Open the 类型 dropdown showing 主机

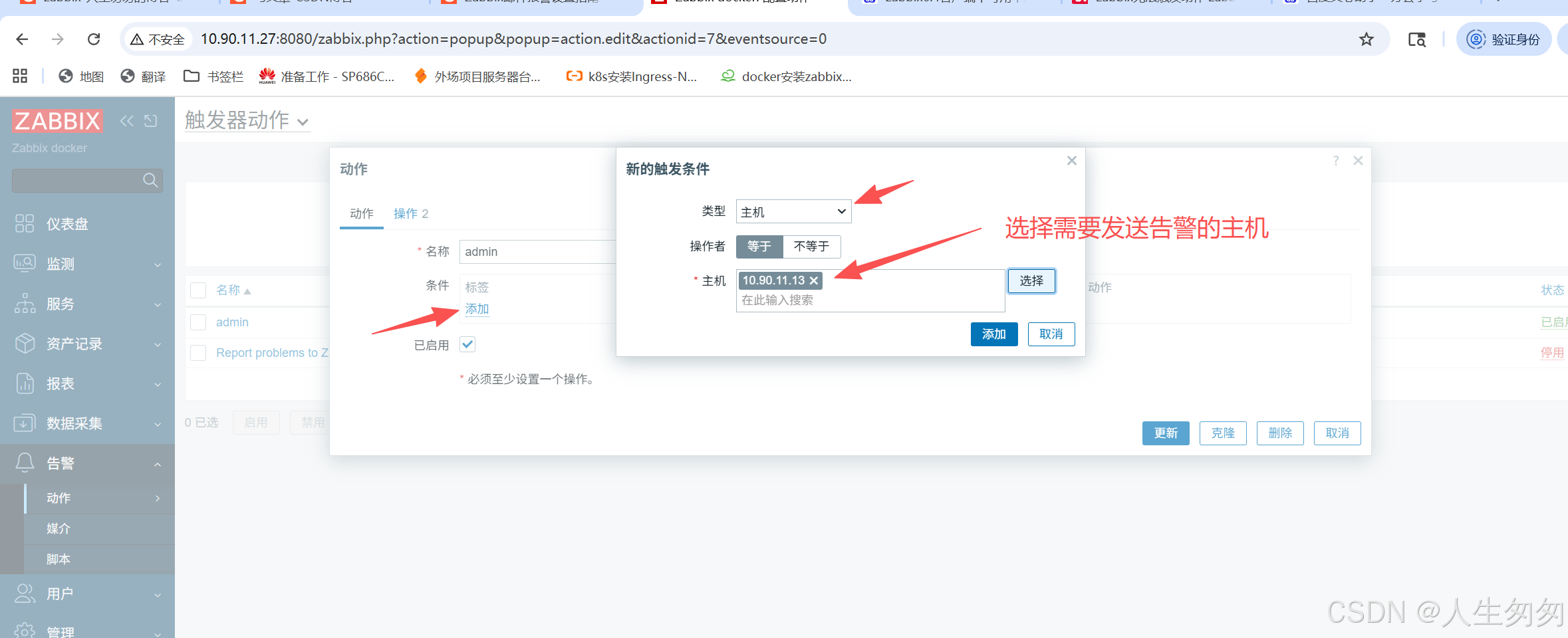(793, 211)
